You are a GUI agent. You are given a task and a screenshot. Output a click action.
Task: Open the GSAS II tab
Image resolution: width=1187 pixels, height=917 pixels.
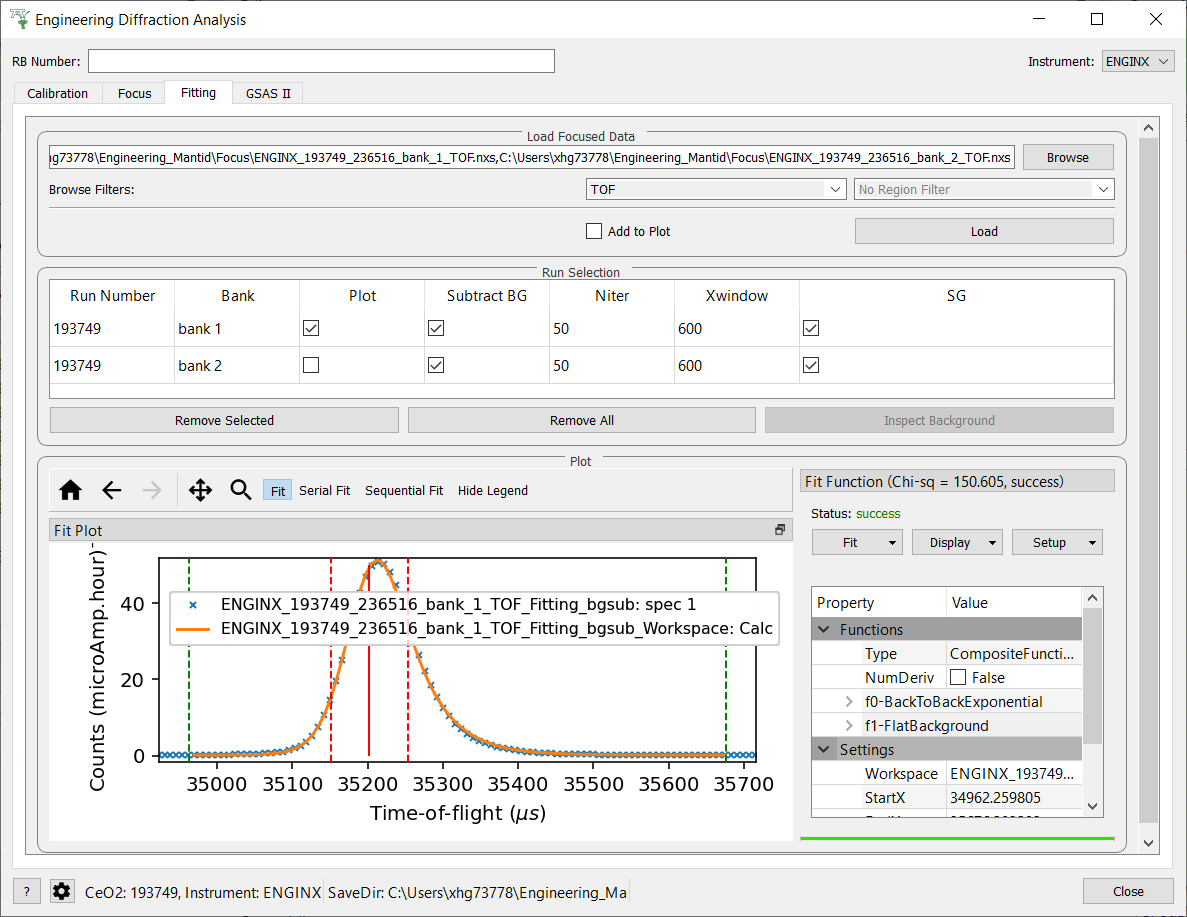[x=268, y=93]
